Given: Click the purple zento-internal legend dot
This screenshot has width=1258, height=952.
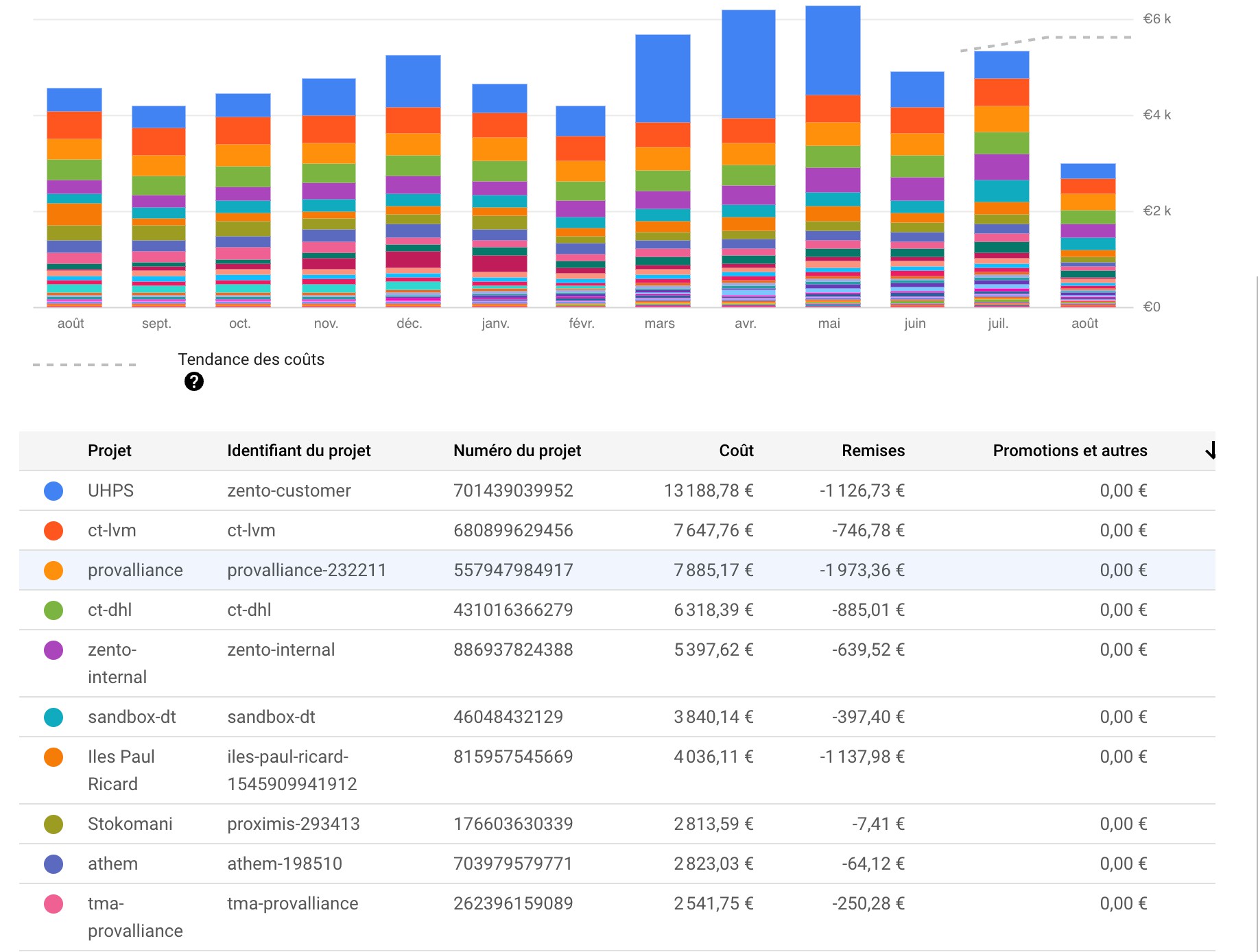Looking at the screenshot, I should (x=54, y=650).
